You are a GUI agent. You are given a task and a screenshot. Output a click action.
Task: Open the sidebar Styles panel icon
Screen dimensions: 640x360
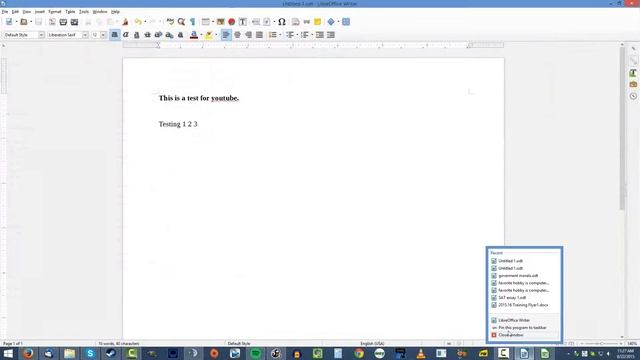tap(633, 73)
